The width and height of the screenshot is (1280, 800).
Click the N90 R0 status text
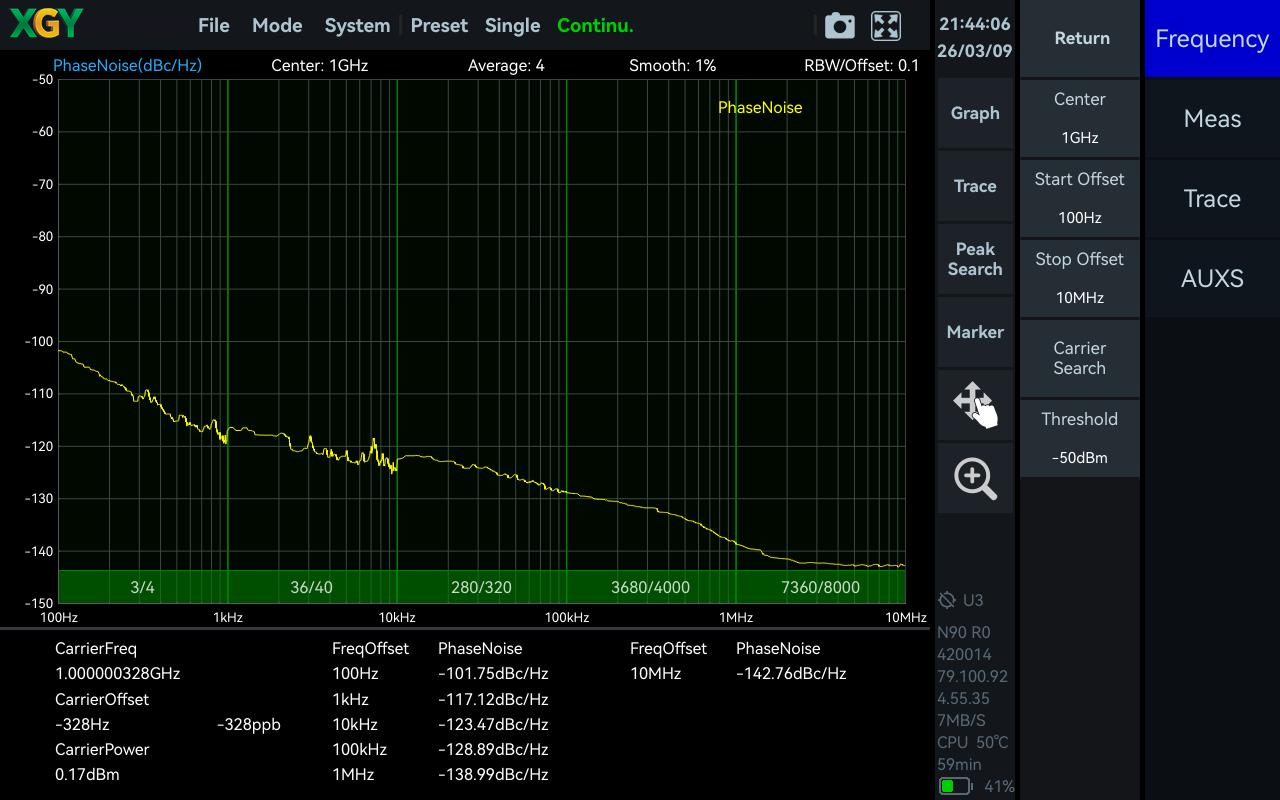click(964, 632)
